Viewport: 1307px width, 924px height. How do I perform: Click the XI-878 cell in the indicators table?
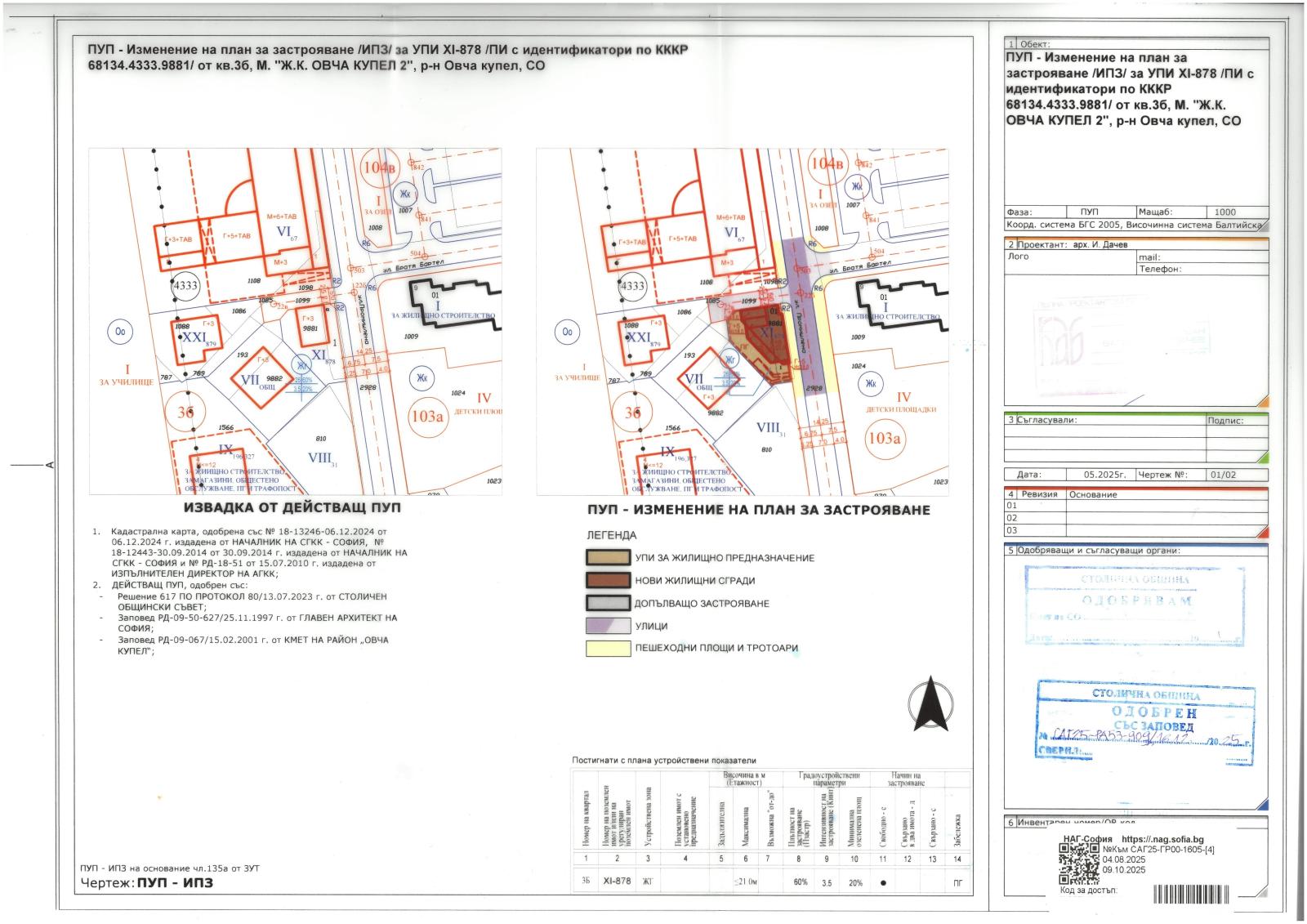(x=617, y=882)
